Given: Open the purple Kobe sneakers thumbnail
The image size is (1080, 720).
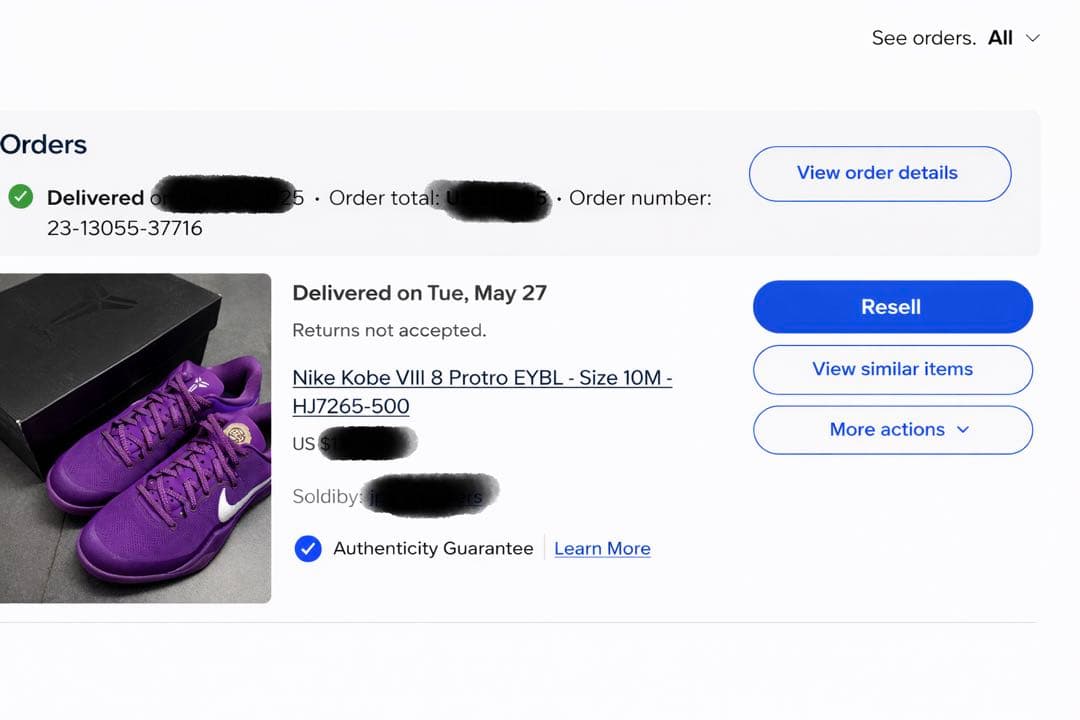Looking at the screenshot, I should 135,438.
